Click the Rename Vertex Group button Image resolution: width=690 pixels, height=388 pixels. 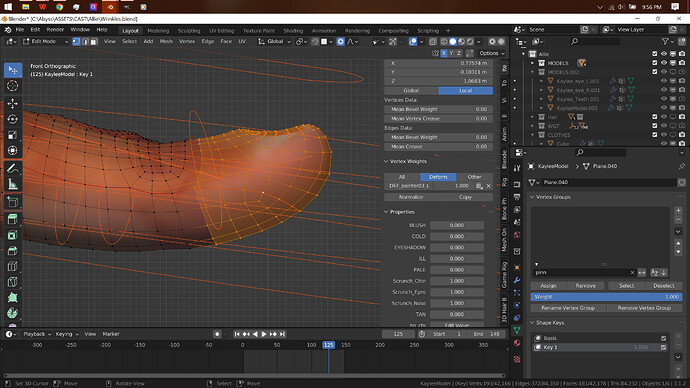568,308
